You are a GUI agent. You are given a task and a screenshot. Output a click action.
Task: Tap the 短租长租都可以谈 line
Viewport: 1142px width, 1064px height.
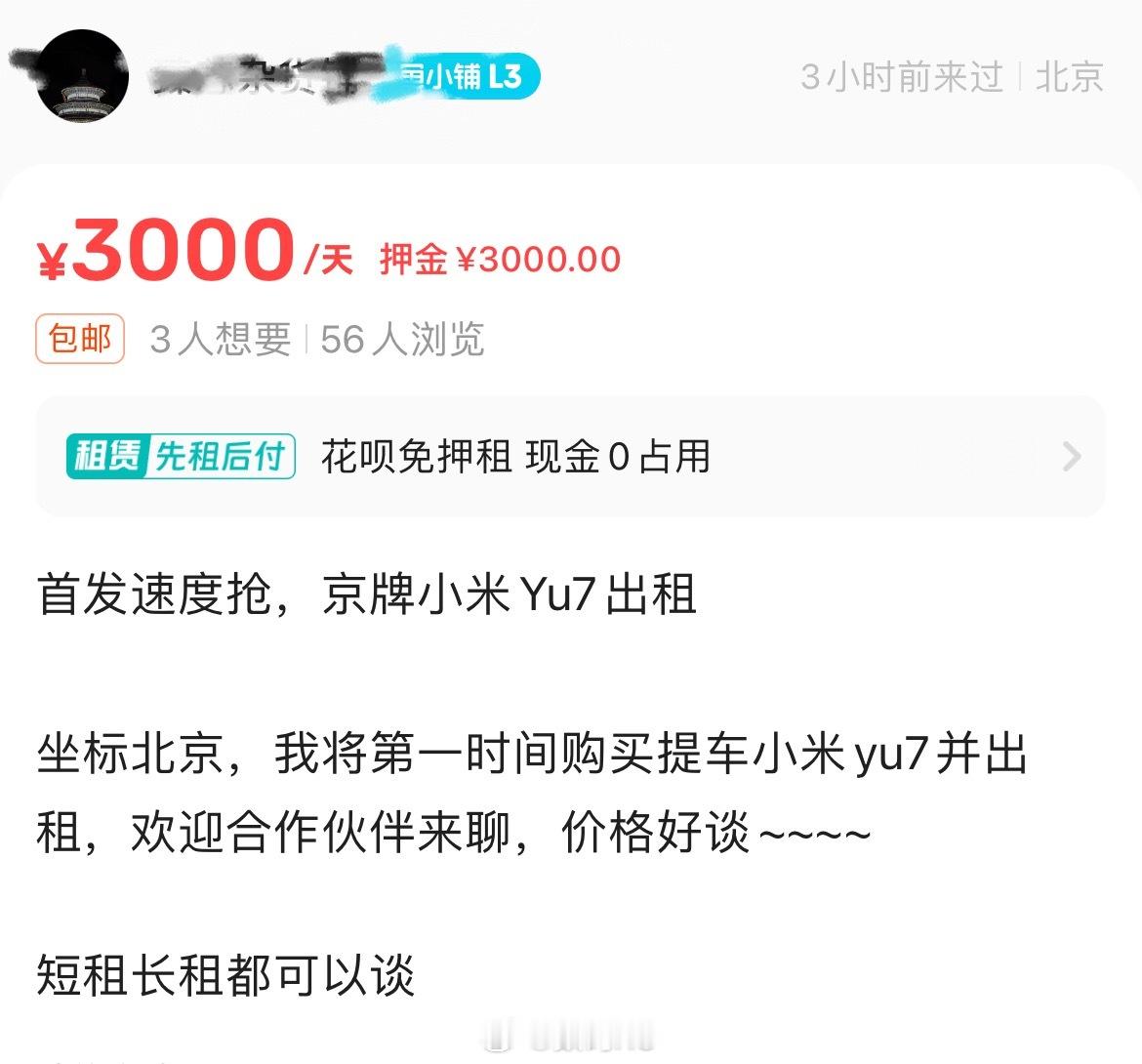225,975
